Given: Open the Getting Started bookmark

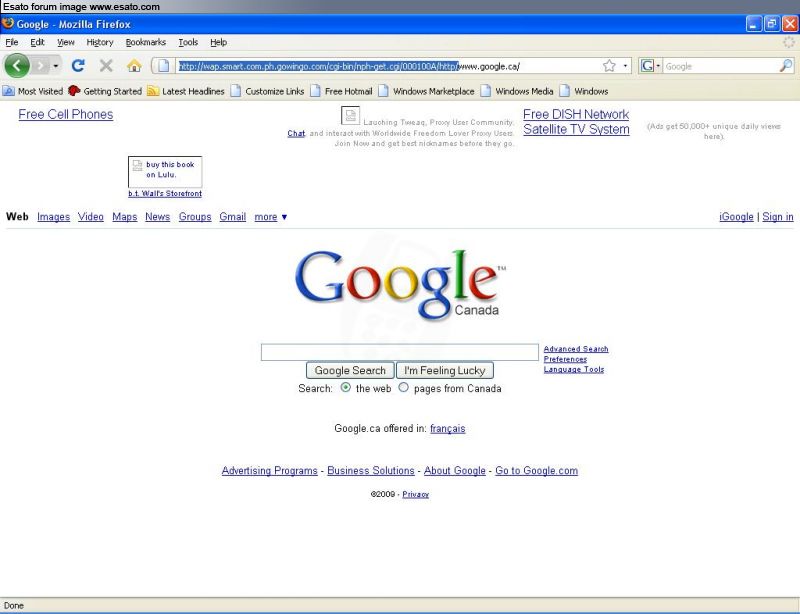Looking at the screenshot, I should (x=105, y=91).
